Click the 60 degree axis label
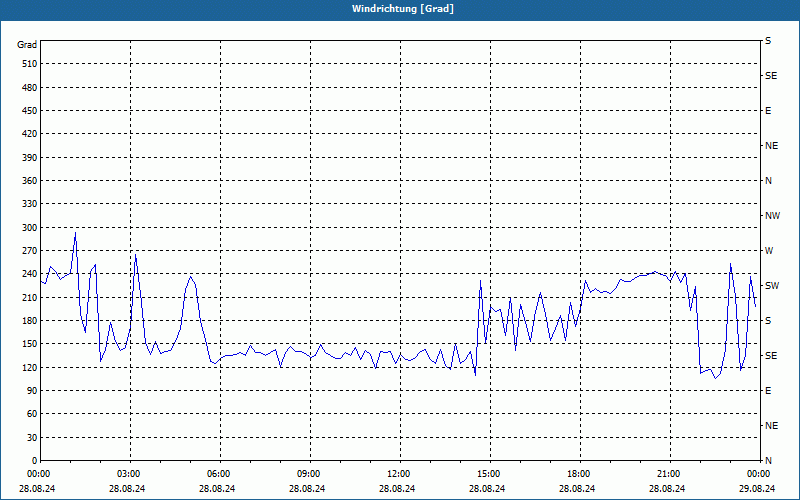This screenshot has width=800, height=500. pos(32,414)
